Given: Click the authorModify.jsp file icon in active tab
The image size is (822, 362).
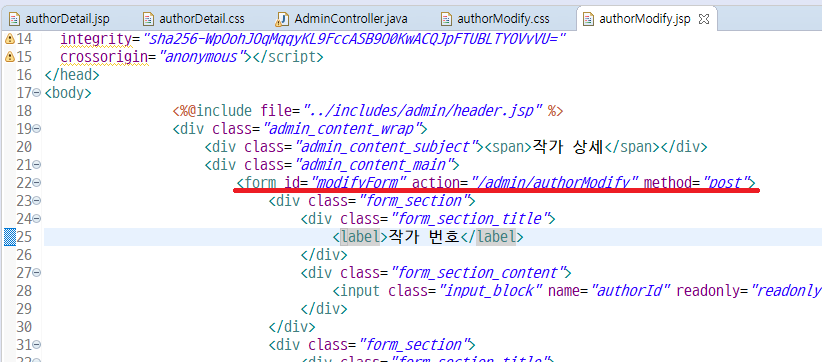Looking at the screenshot, I should (589, 19).
